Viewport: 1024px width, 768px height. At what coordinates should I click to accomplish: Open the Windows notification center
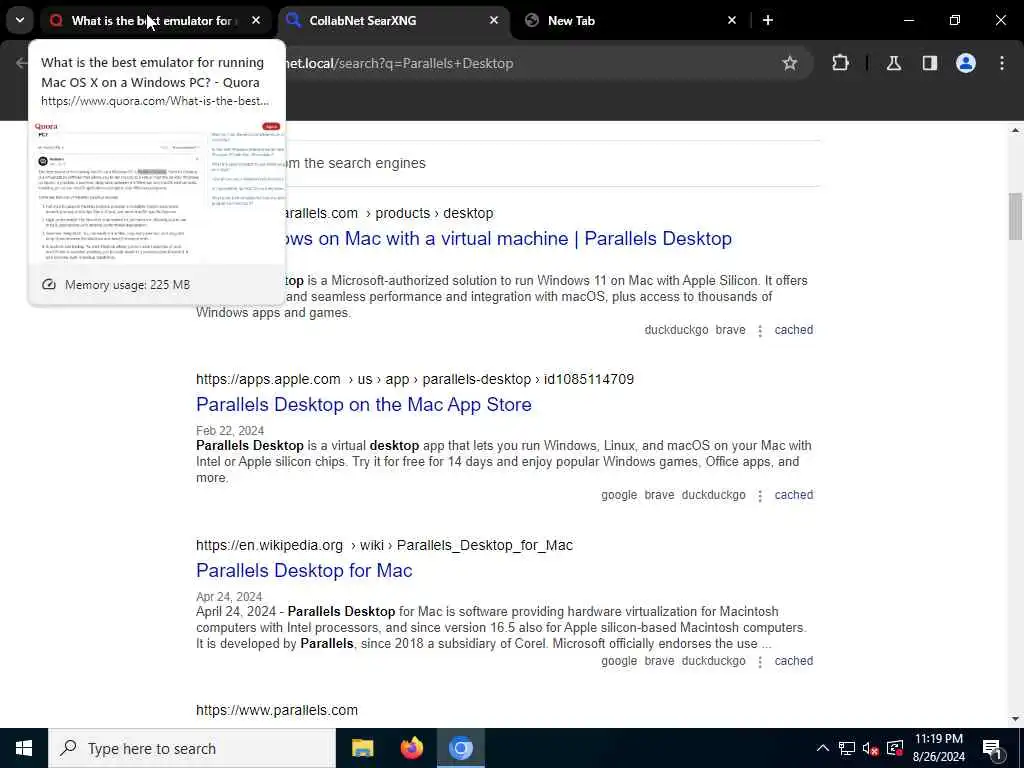pyautogui.click(x=992, y=748)
